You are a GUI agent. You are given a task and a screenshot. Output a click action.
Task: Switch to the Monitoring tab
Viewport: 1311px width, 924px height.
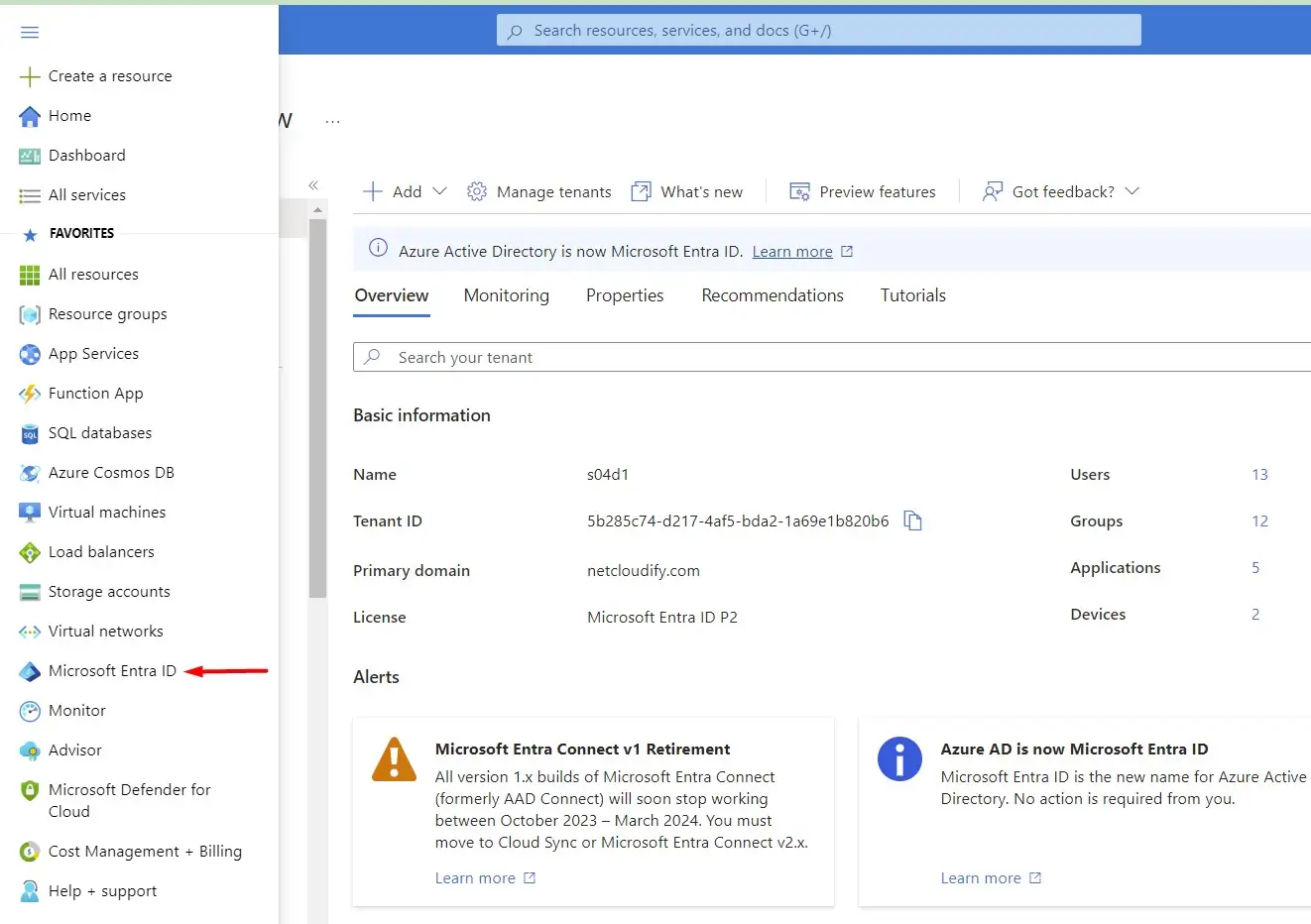pos(506,294)
